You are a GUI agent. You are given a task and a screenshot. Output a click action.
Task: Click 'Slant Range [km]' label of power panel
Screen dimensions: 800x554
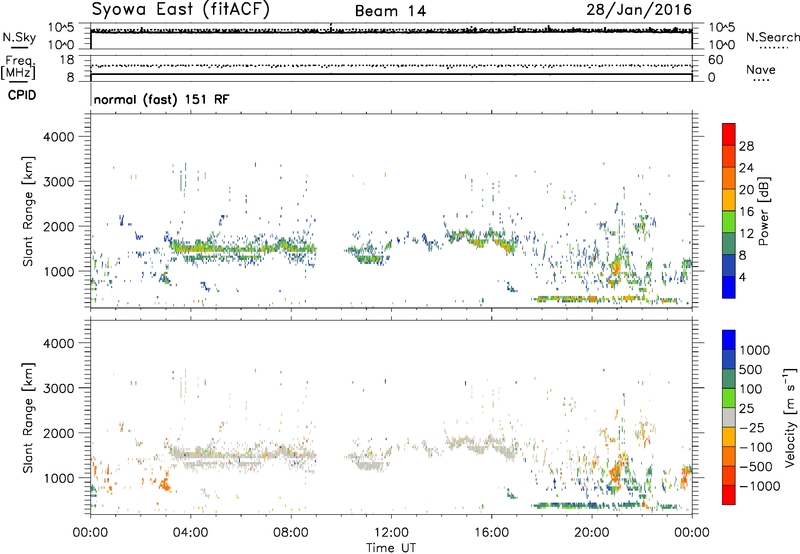[x=28, y=211]
